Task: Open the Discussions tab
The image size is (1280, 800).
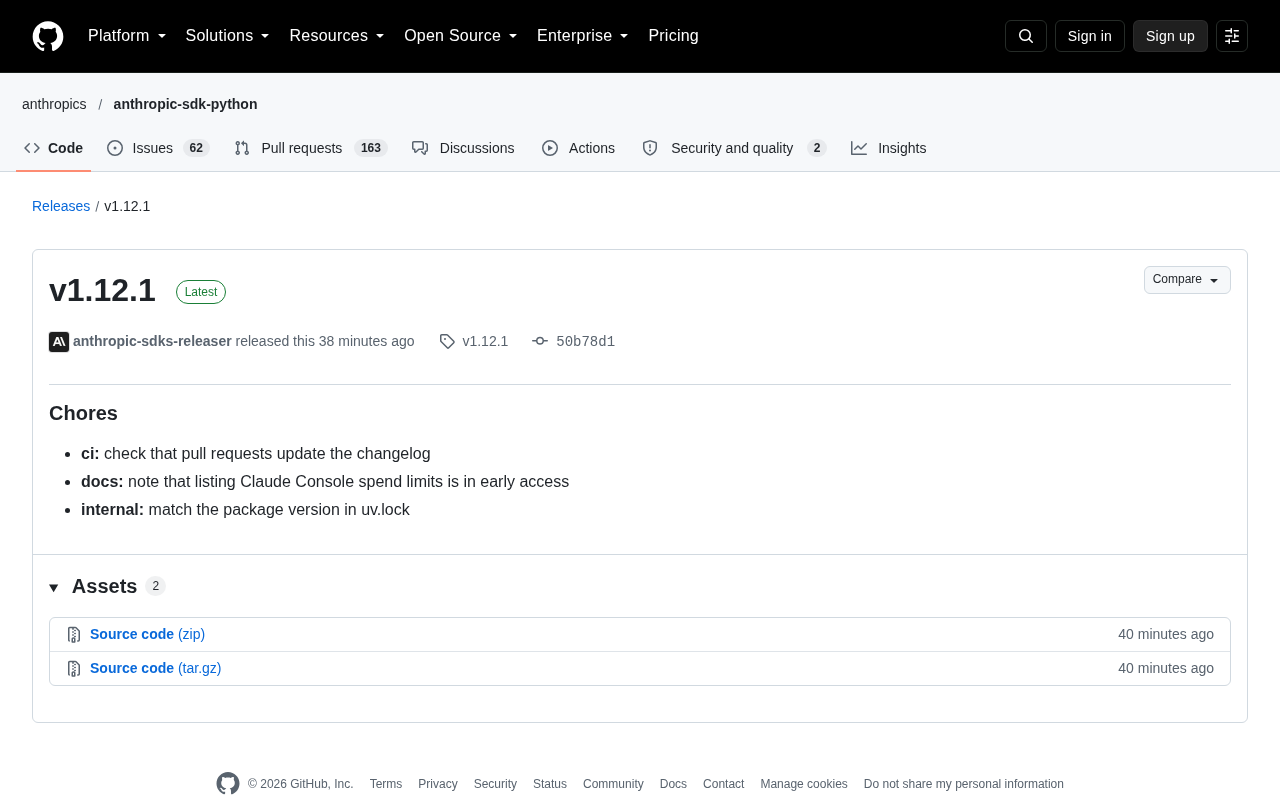Action: click(x=463, y=148)
